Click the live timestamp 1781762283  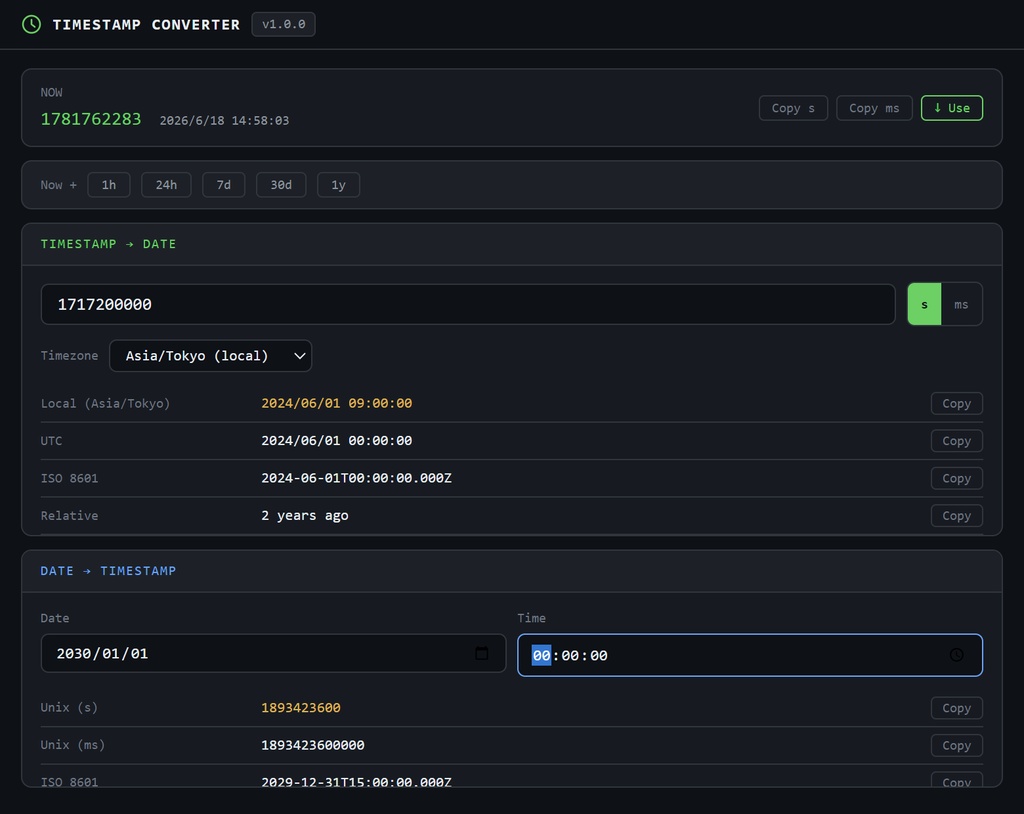91,119
